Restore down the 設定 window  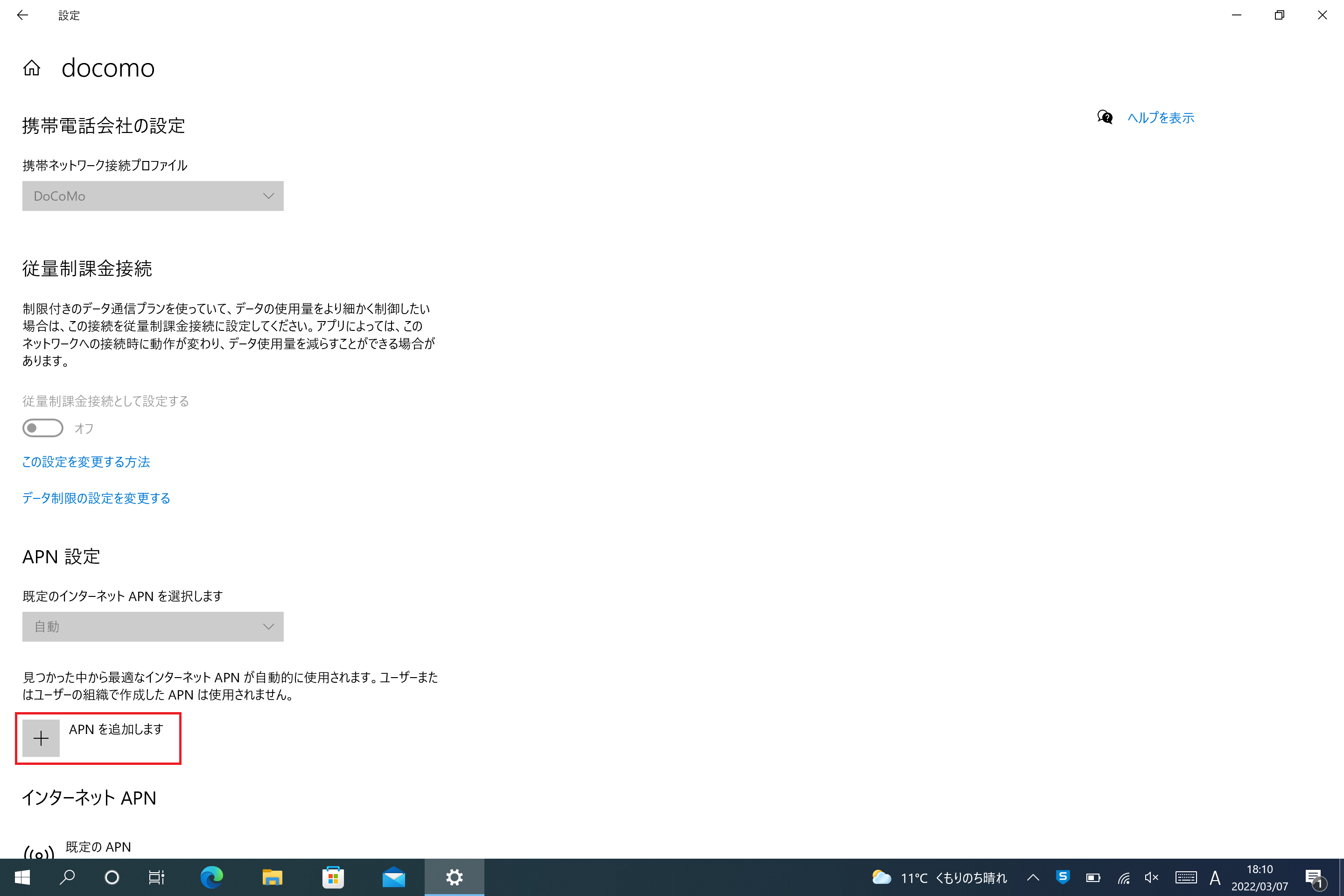1280,15
